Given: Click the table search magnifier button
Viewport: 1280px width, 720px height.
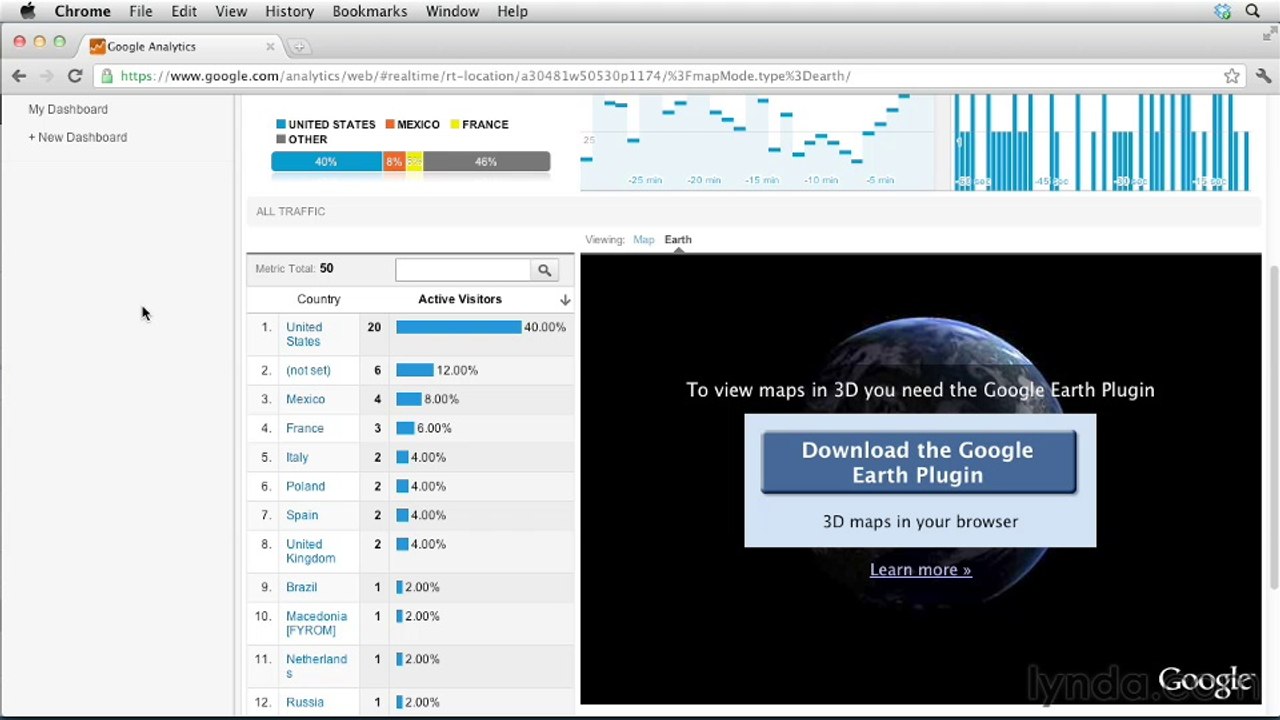Looking at the screenshot, I should pyautogui.click(x=544, y=270).
